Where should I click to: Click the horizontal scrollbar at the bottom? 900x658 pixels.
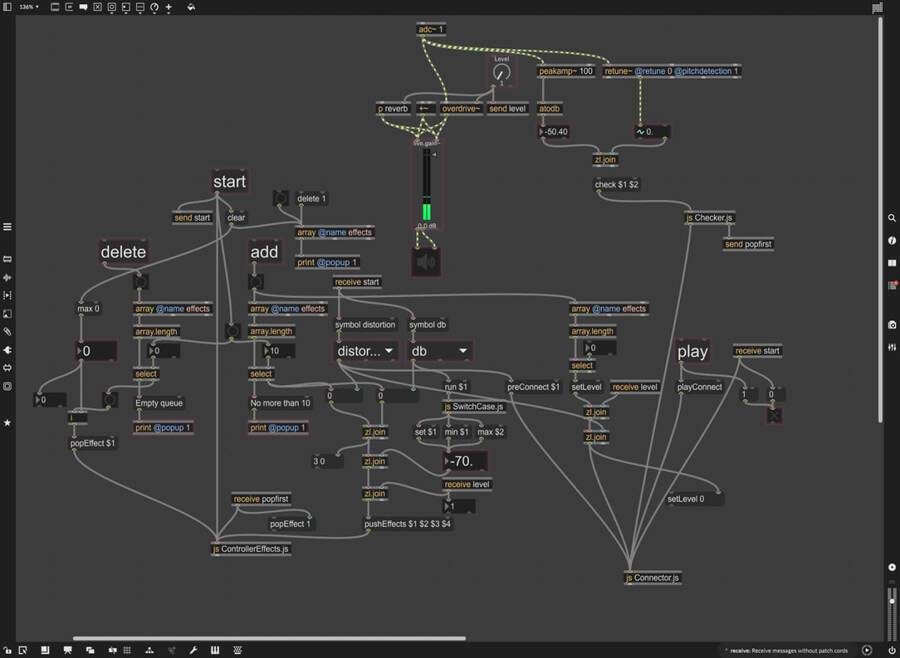pyautogui.click(x=268, y=638)
